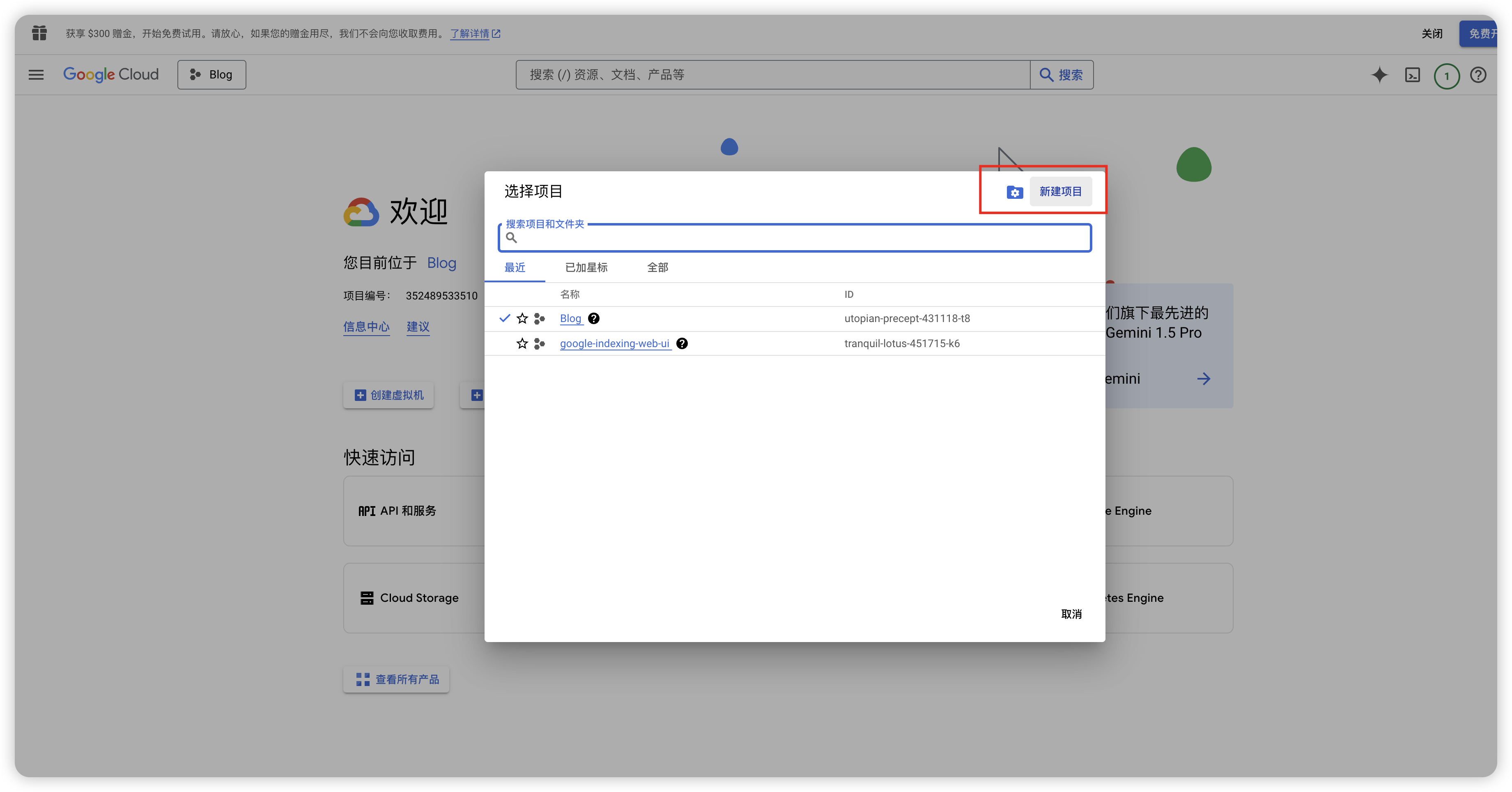Switch to the 全部 all tab
Viewport: 1512px width, 792px height.
click(x=657, y=267)
